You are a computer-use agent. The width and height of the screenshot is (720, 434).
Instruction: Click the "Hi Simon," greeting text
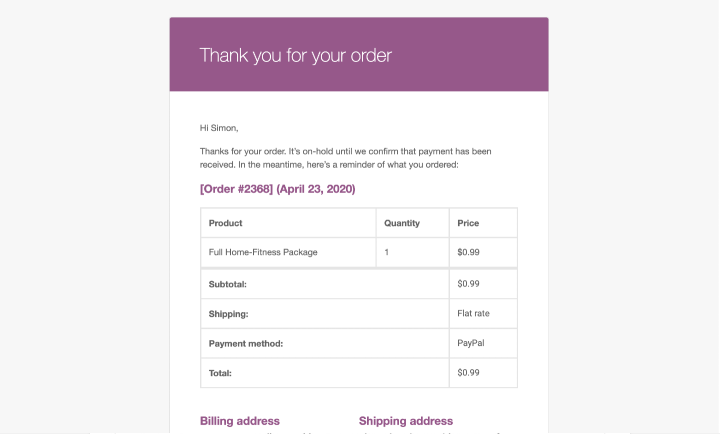click(219, 128)
